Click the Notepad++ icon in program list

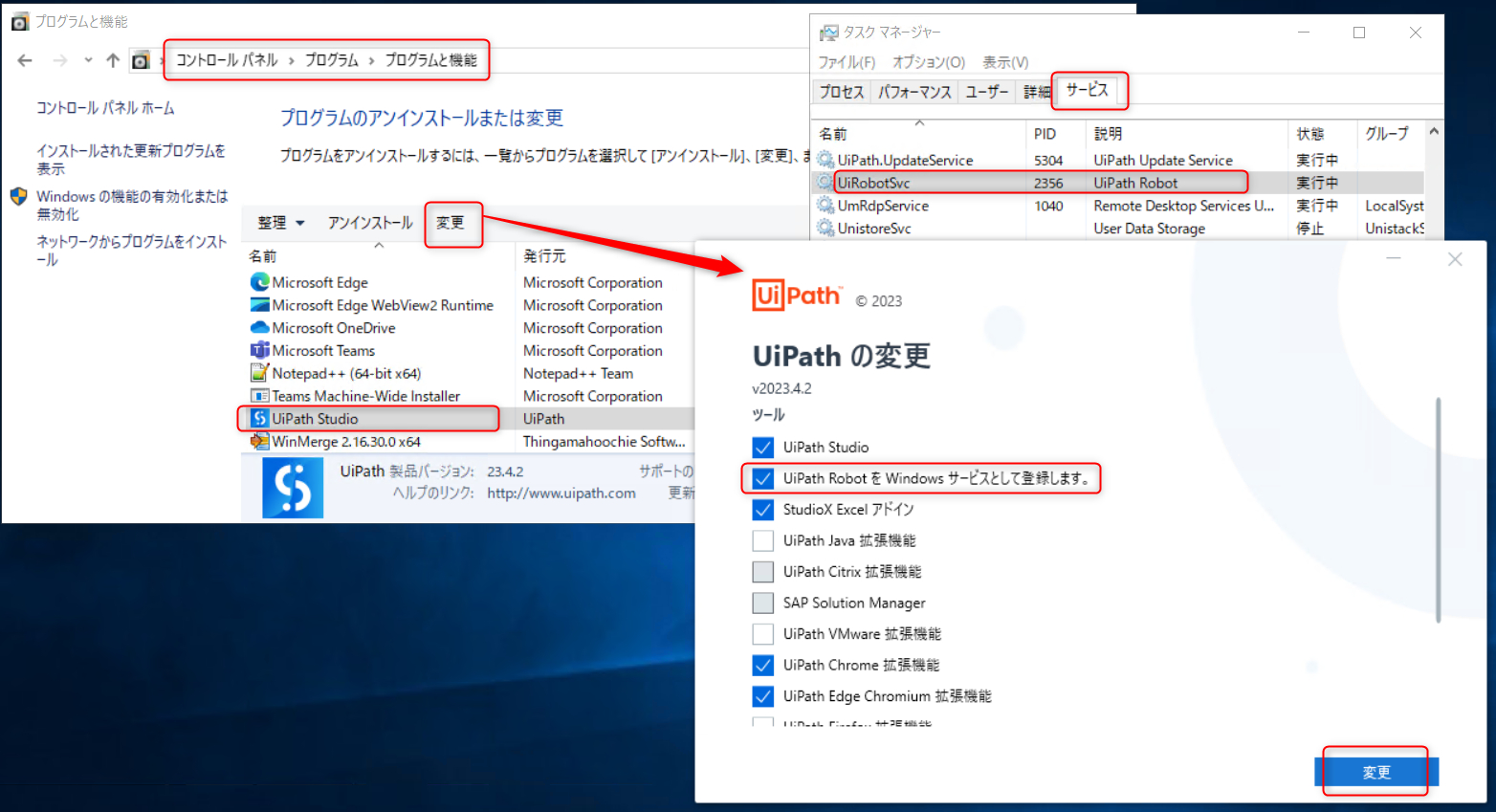pos(260,373)
